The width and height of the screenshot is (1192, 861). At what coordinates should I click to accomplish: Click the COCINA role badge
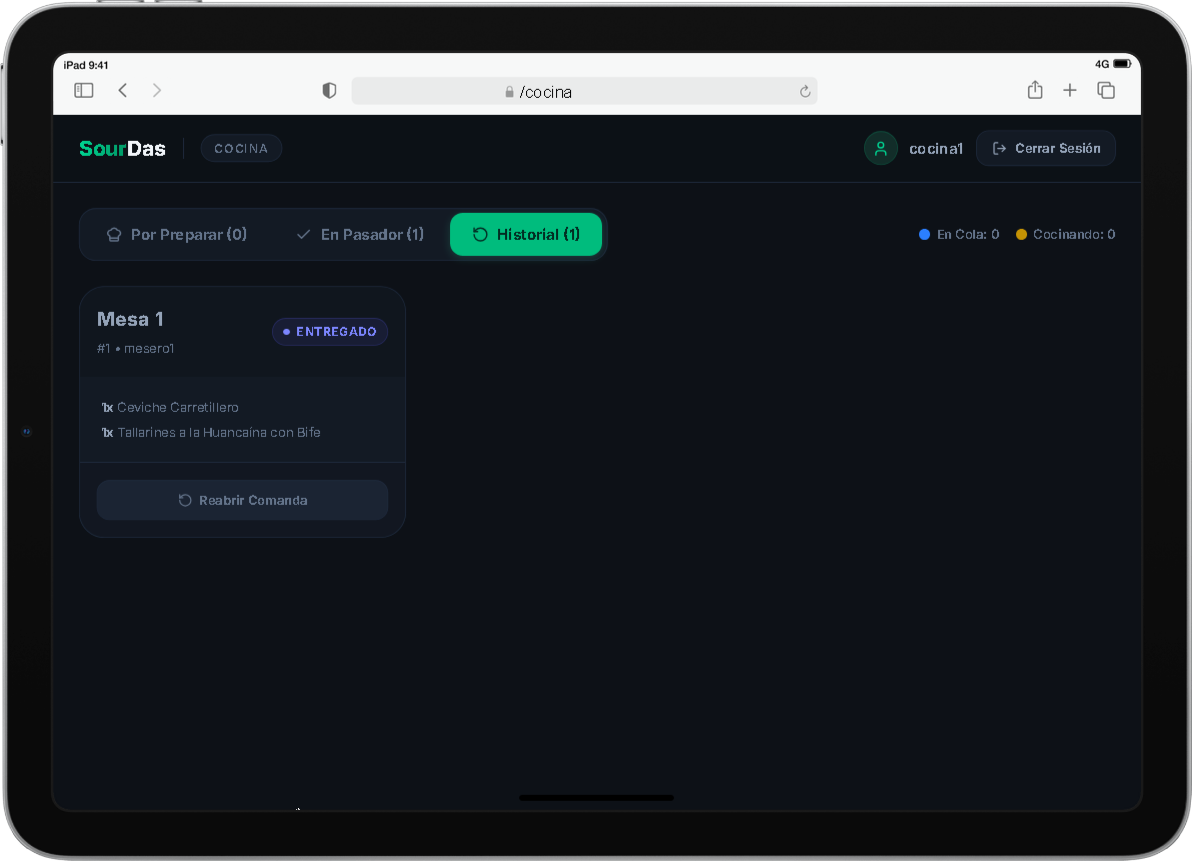pyautogui.click(x=241, y=148)
